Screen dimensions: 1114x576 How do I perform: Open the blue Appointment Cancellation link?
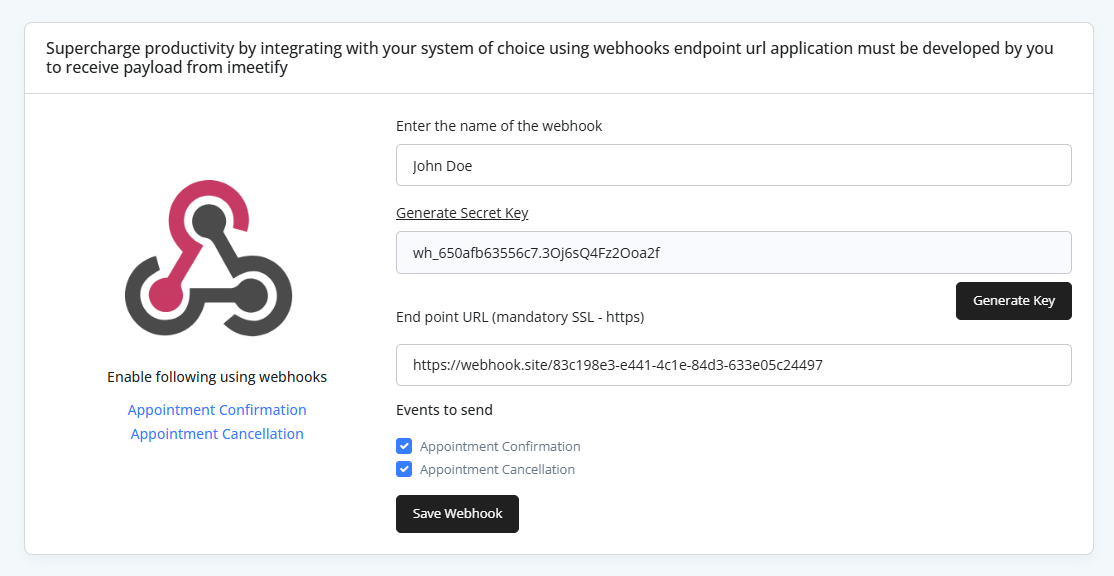pyautogui.click(x=217, y=434)
